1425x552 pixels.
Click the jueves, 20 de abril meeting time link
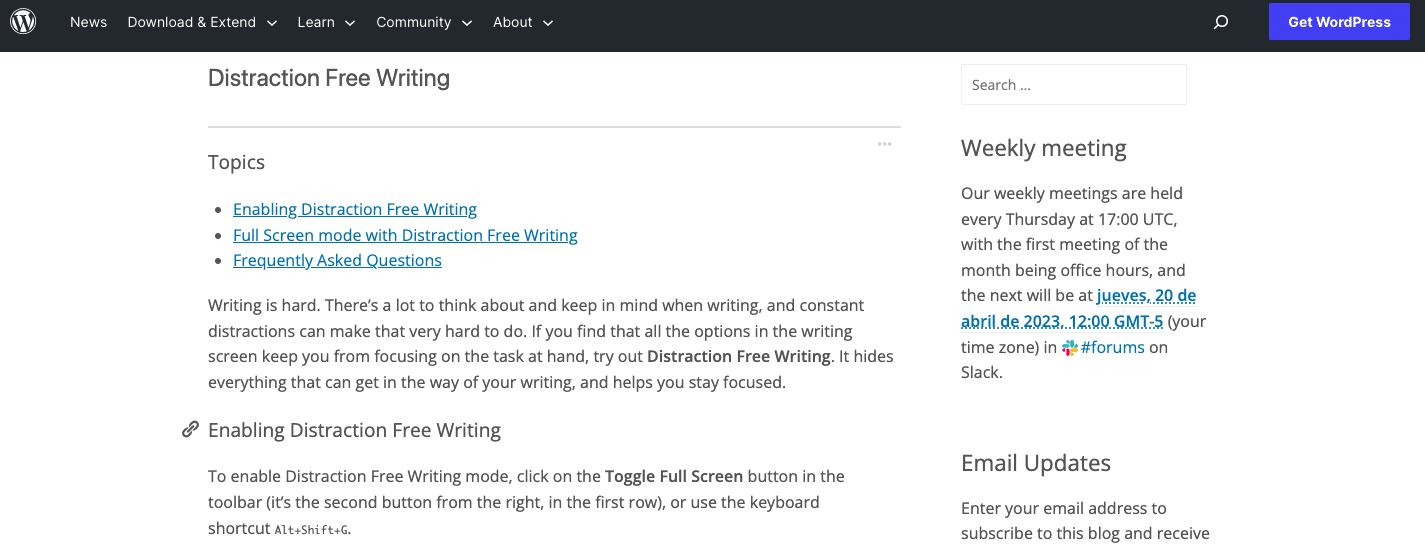point(1078,308)
